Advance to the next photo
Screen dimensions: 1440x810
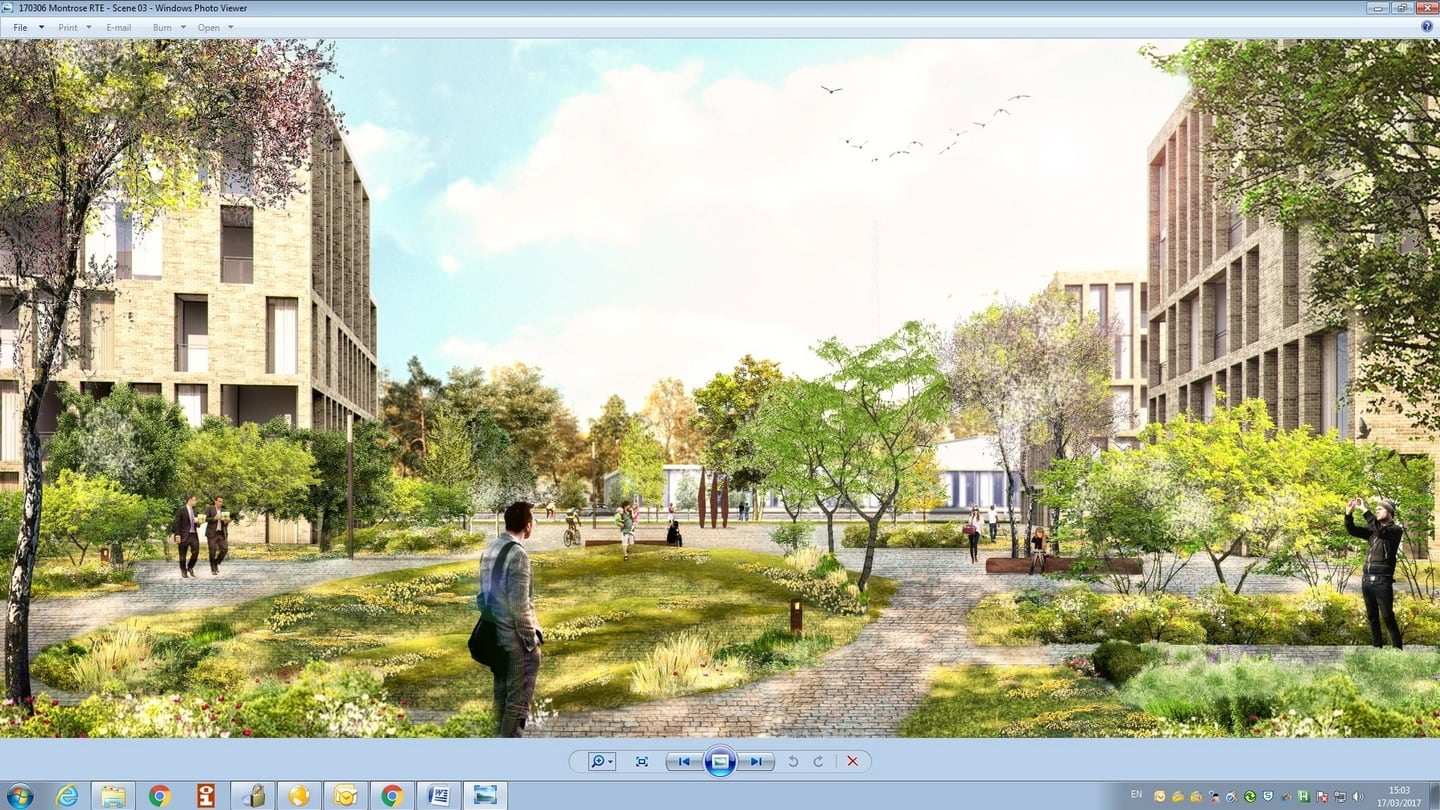(x=757, y=761)
